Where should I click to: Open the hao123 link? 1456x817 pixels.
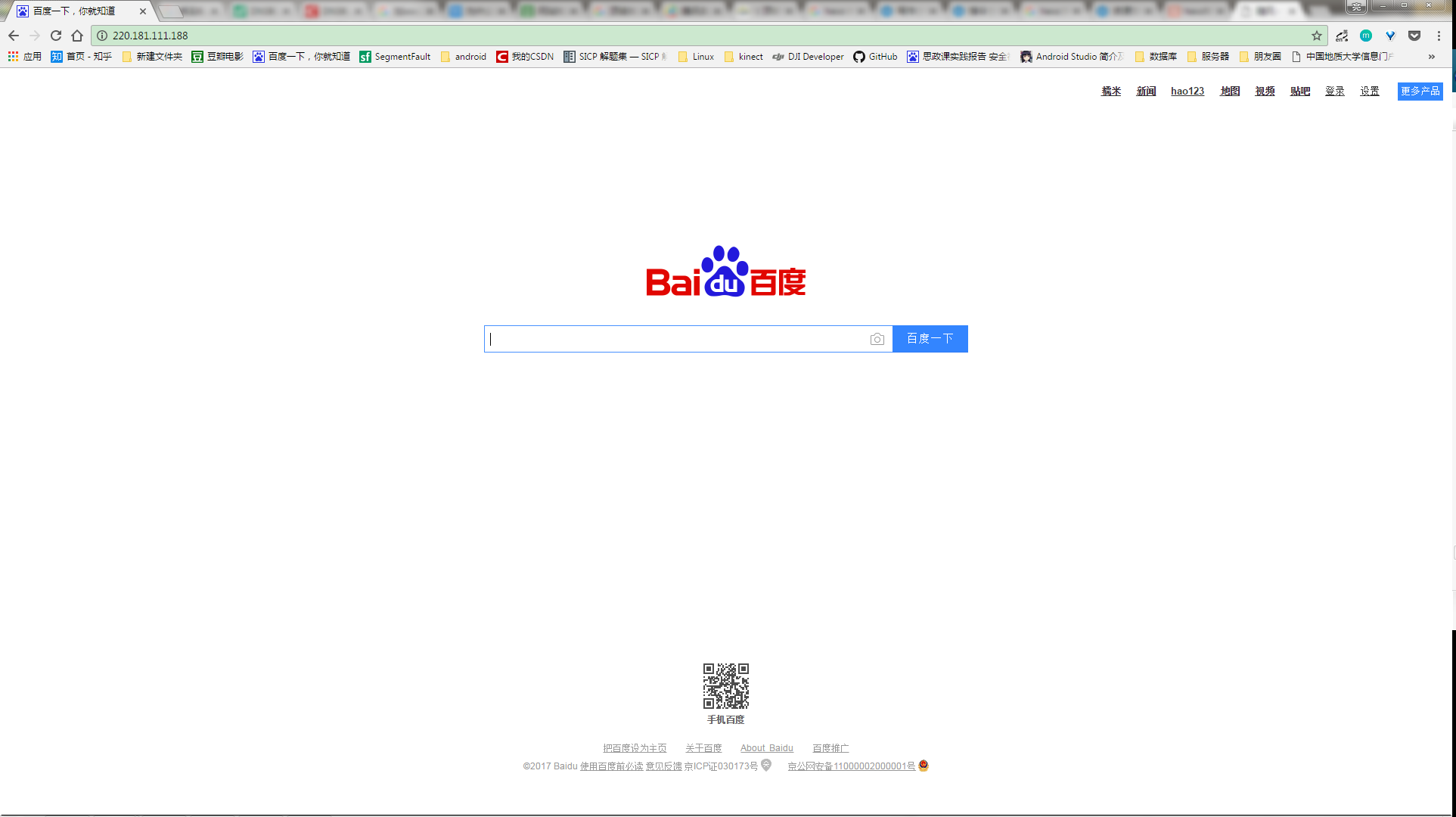click(1187, 91)
